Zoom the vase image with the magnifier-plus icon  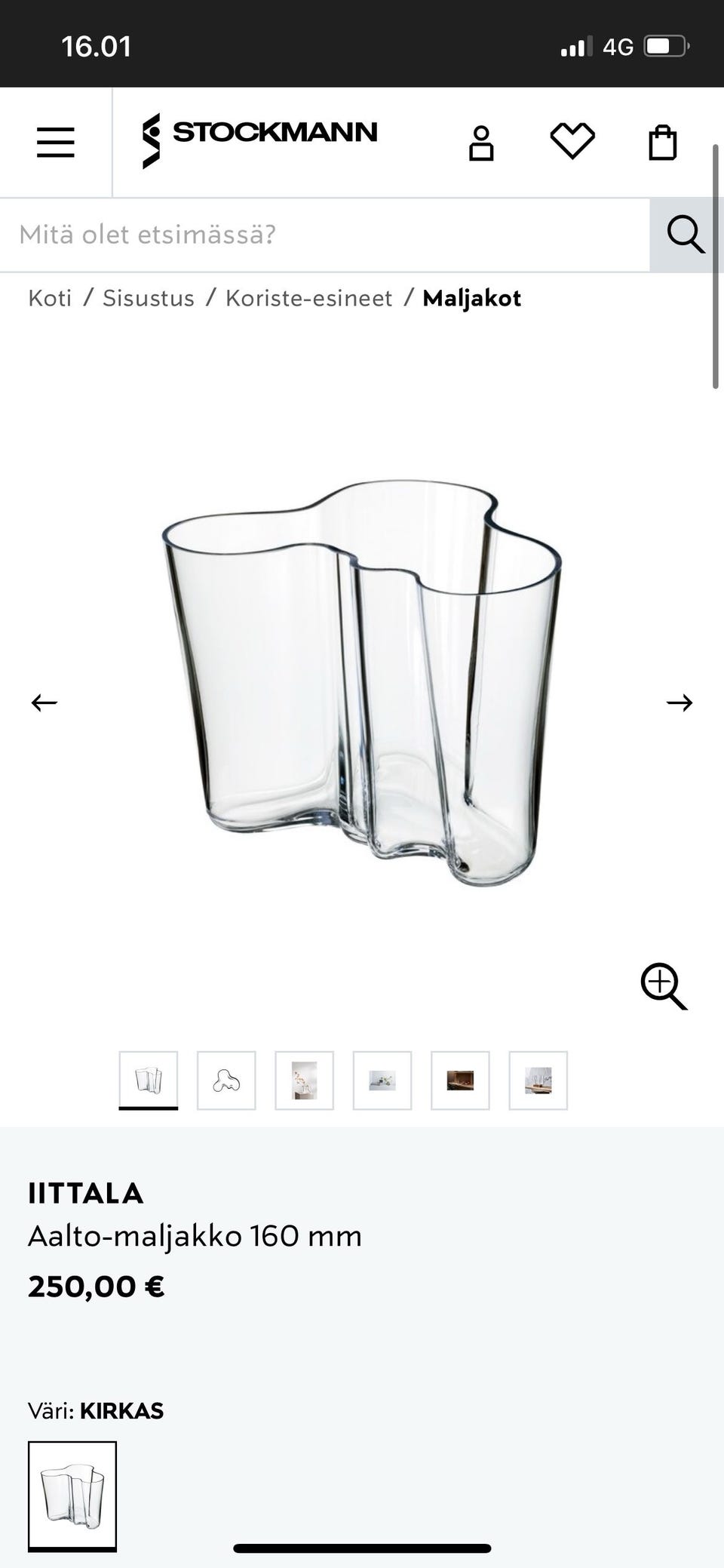tap(664, 985)
